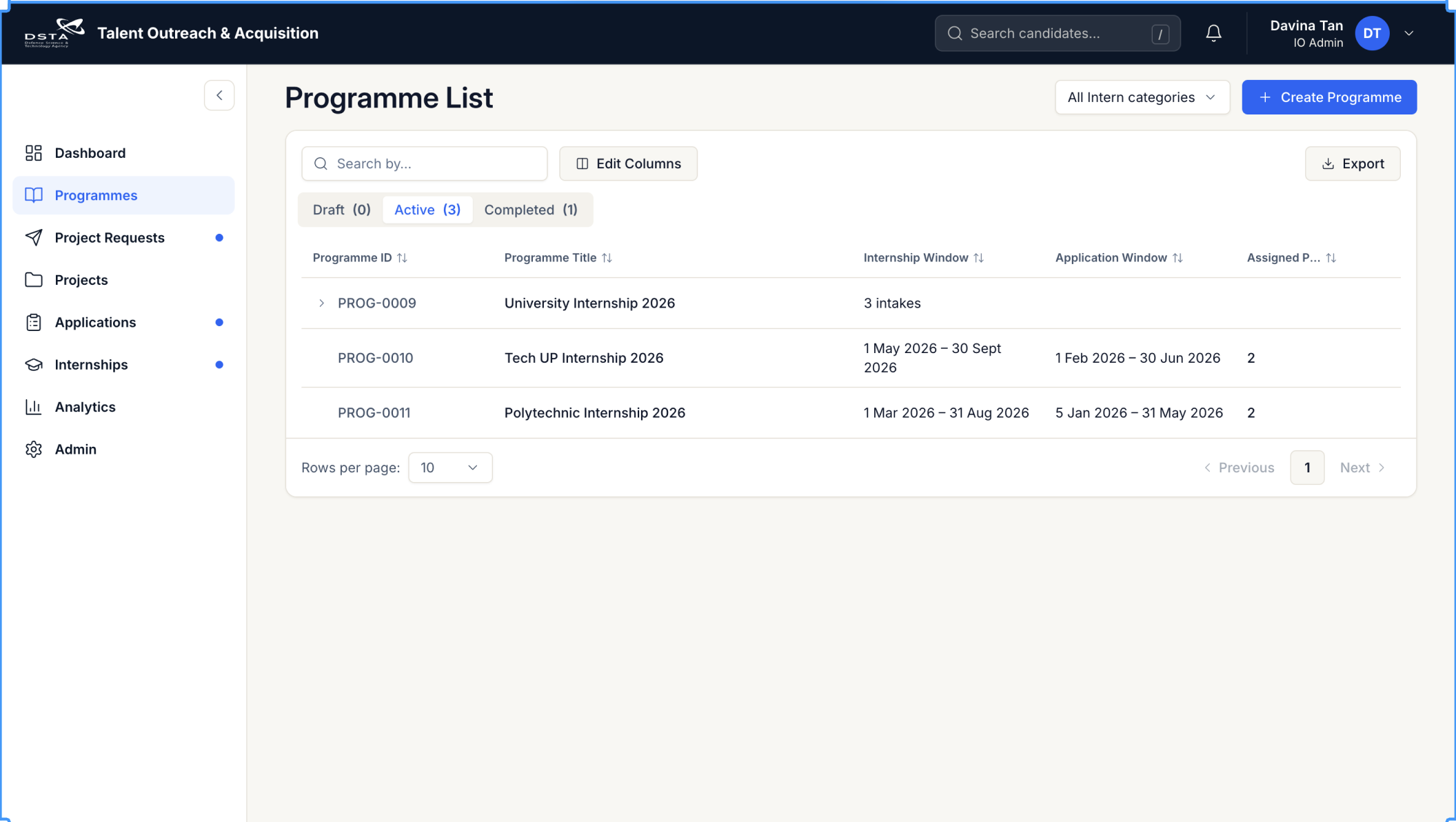Focus the Search candidates field
Viewport: 1456px width, 822px height.
1058,33
